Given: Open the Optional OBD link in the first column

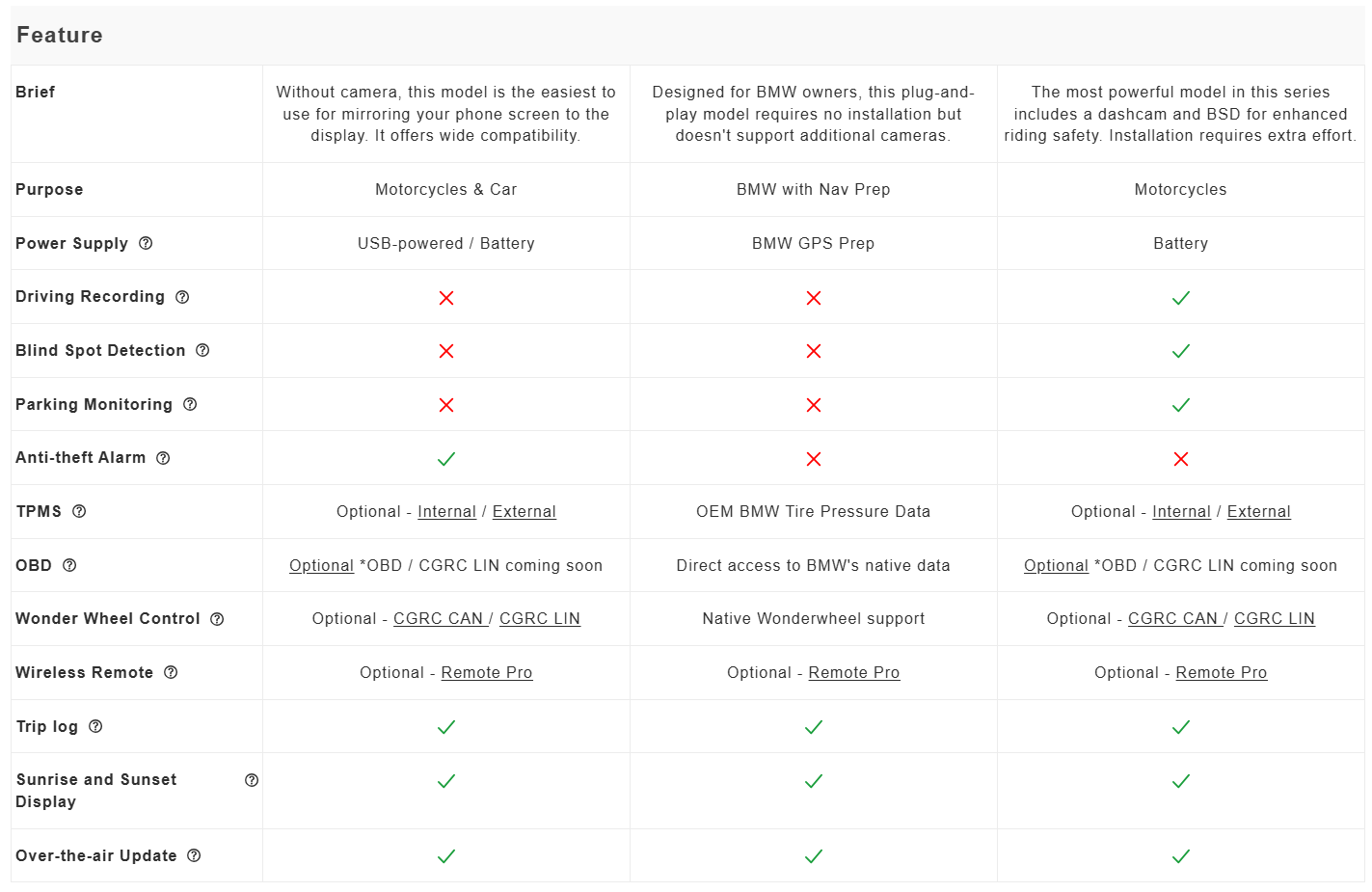Looking at the screenshot, I should click(x=321, y=566).
